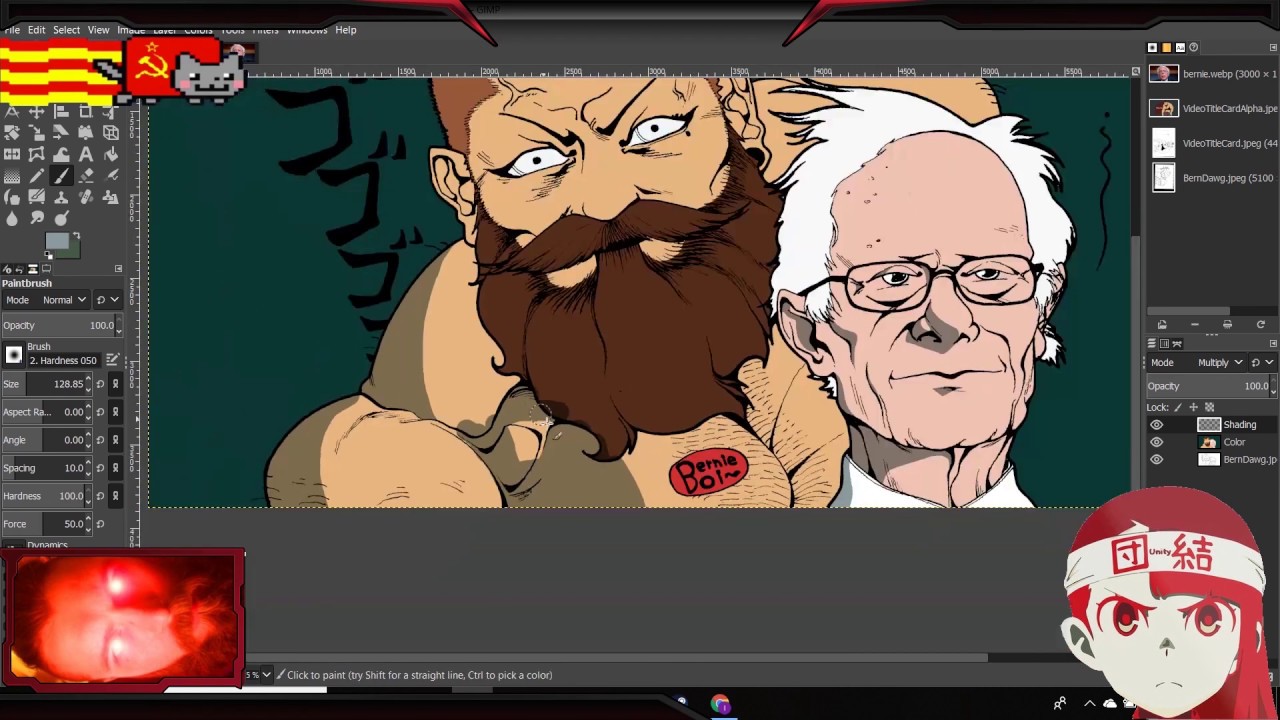Select the Heal tool

[x=86, y=197]
